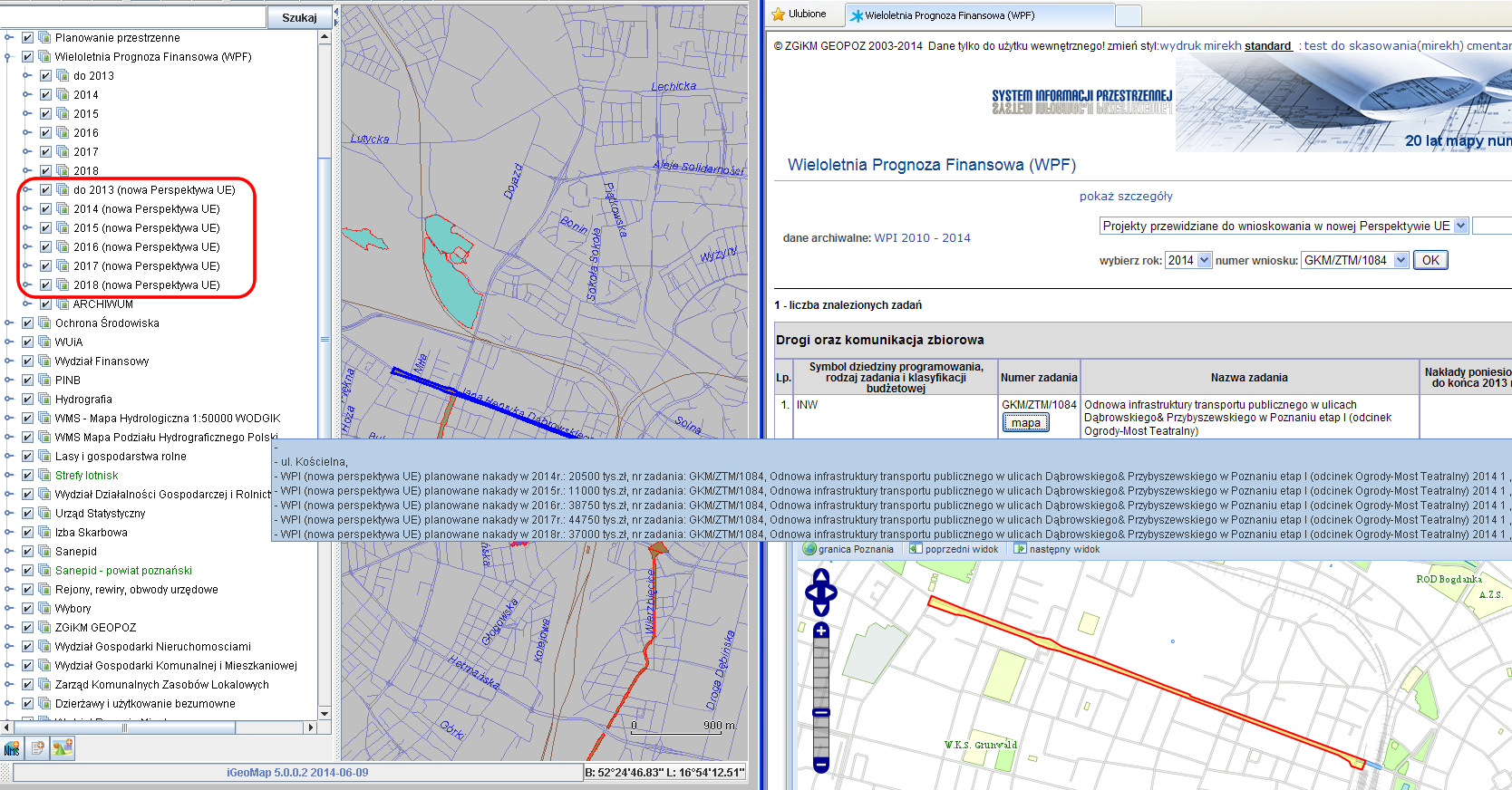The width and height of the screenshot is (1512, 790).
Task: Open the 'numer wniosku' dropdown
Action: pos(1354,261)
